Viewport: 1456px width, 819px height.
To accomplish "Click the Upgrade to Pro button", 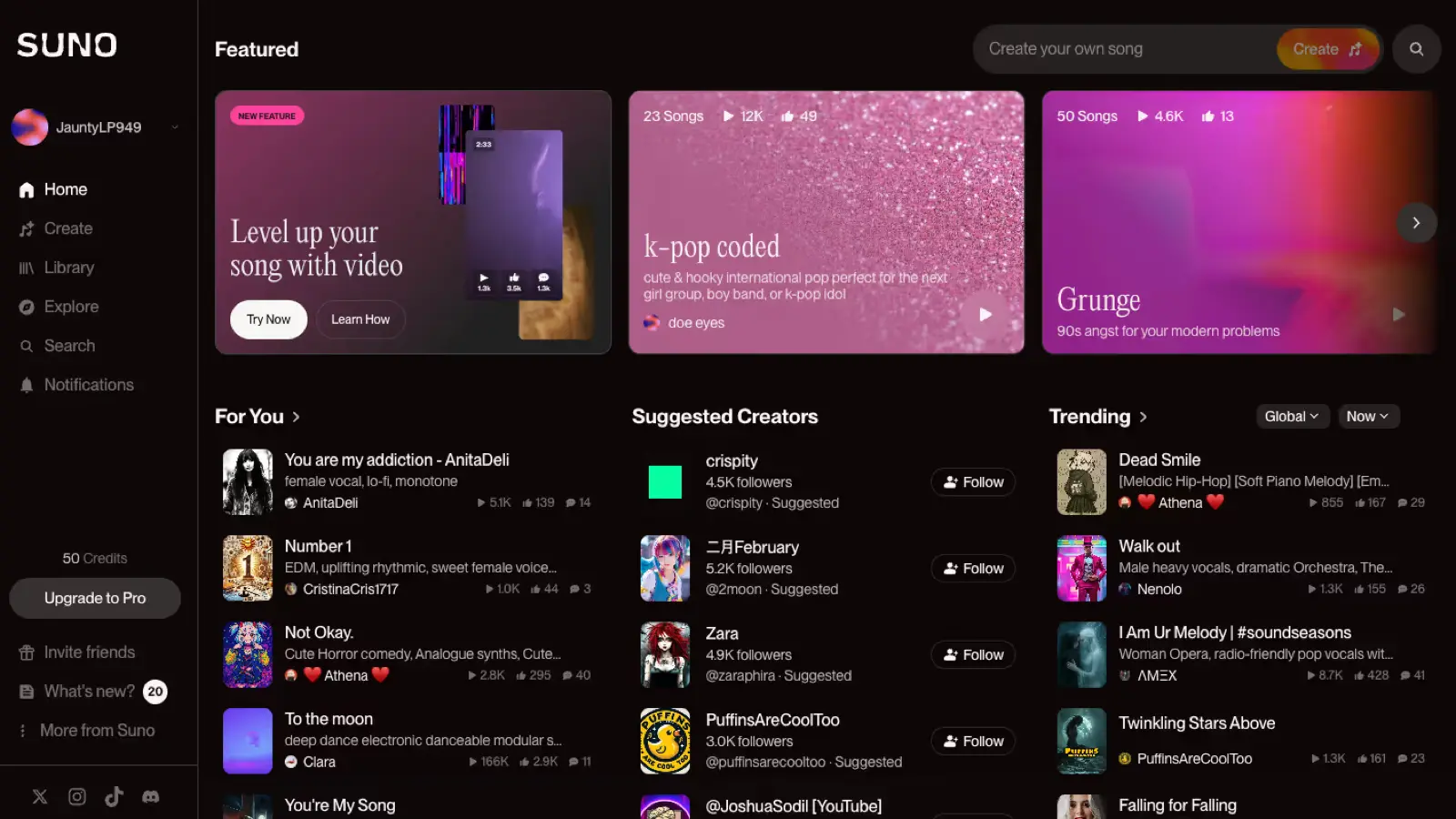I will 95,598.
